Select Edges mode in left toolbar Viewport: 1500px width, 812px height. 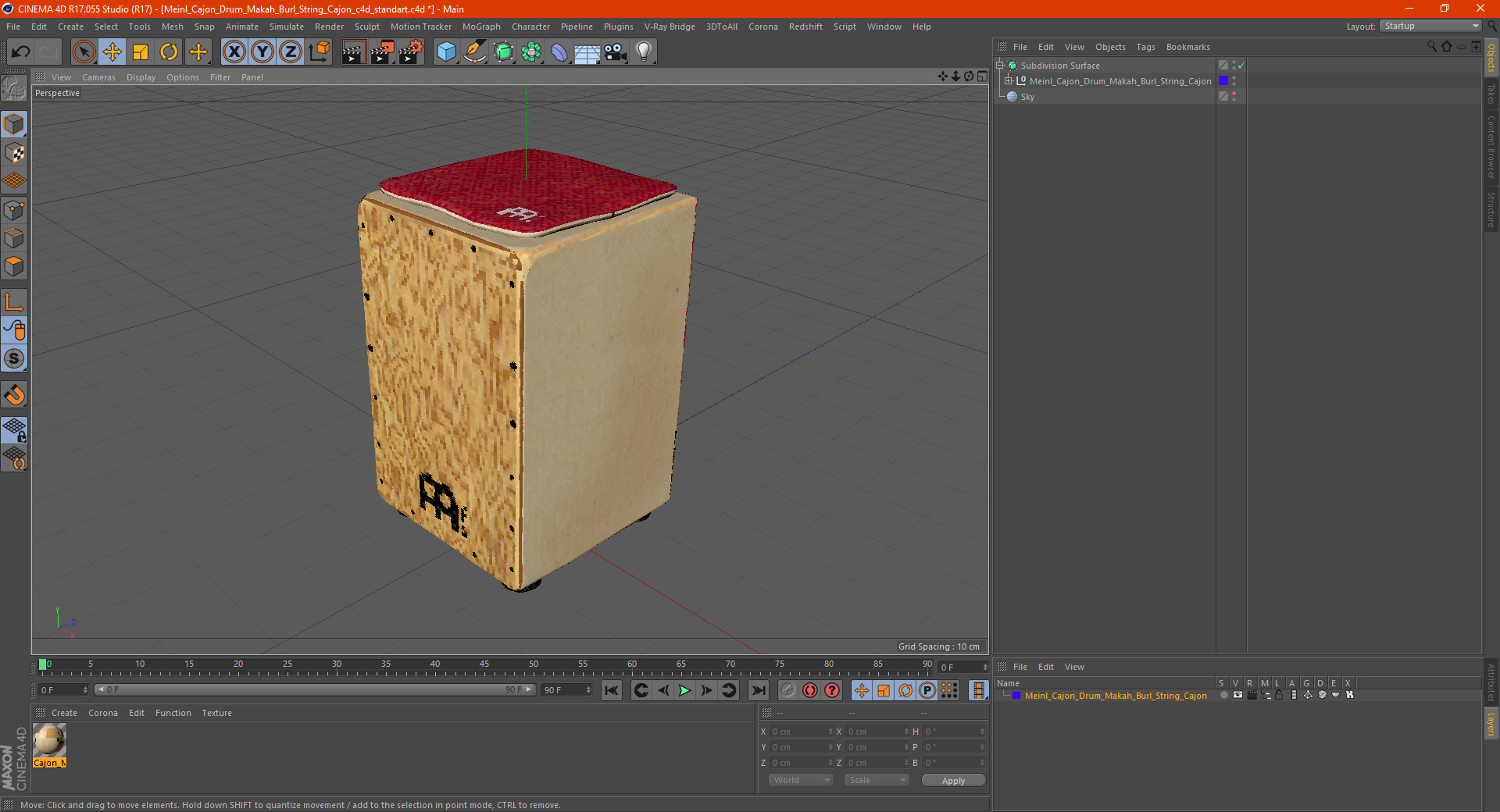click(14, 238)
